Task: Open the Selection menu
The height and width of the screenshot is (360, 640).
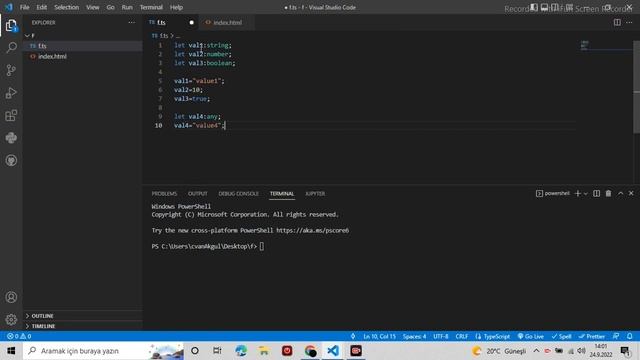Action: coord(67,7)
